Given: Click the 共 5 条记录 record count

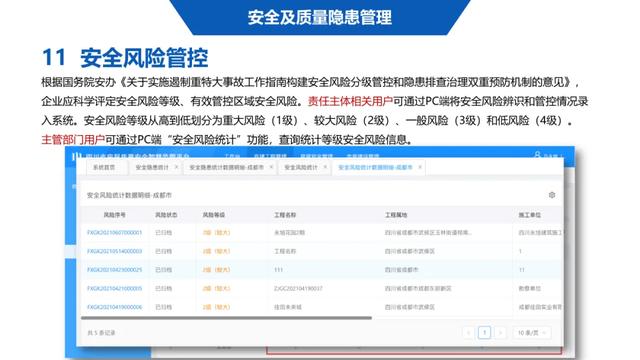Looking at the screenshot, I should pos(101,333).
